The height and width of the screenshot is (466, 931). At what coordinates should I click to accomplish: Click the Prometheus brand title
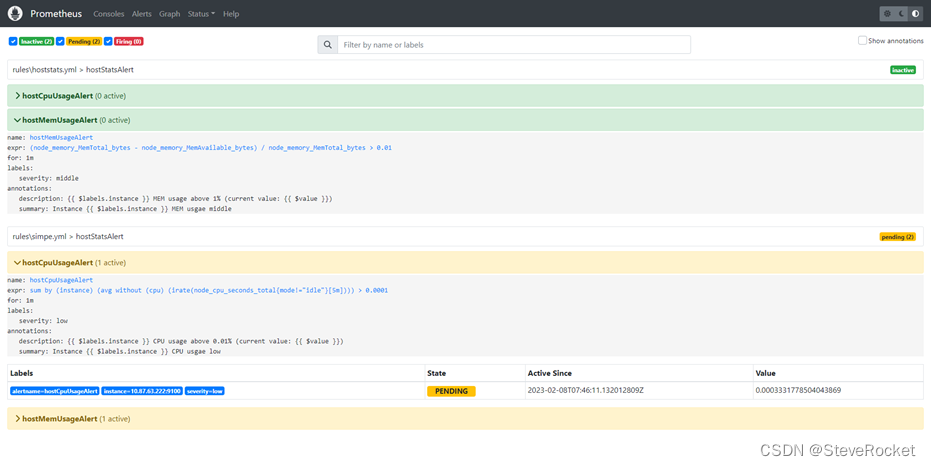coord(56,14)
